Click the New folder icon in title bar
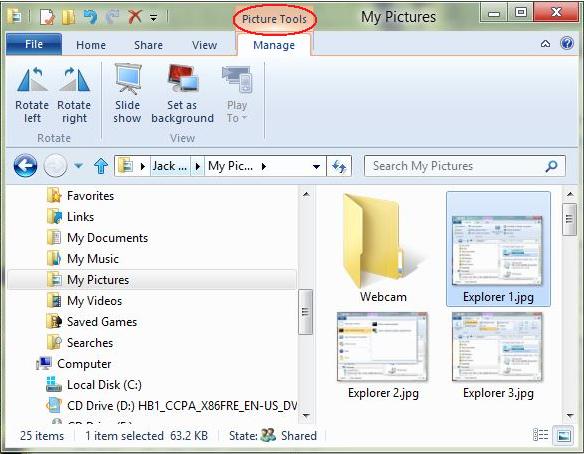The width and height of the screenshot is (584, 454). pyautogui.click(x=69, y=17)
